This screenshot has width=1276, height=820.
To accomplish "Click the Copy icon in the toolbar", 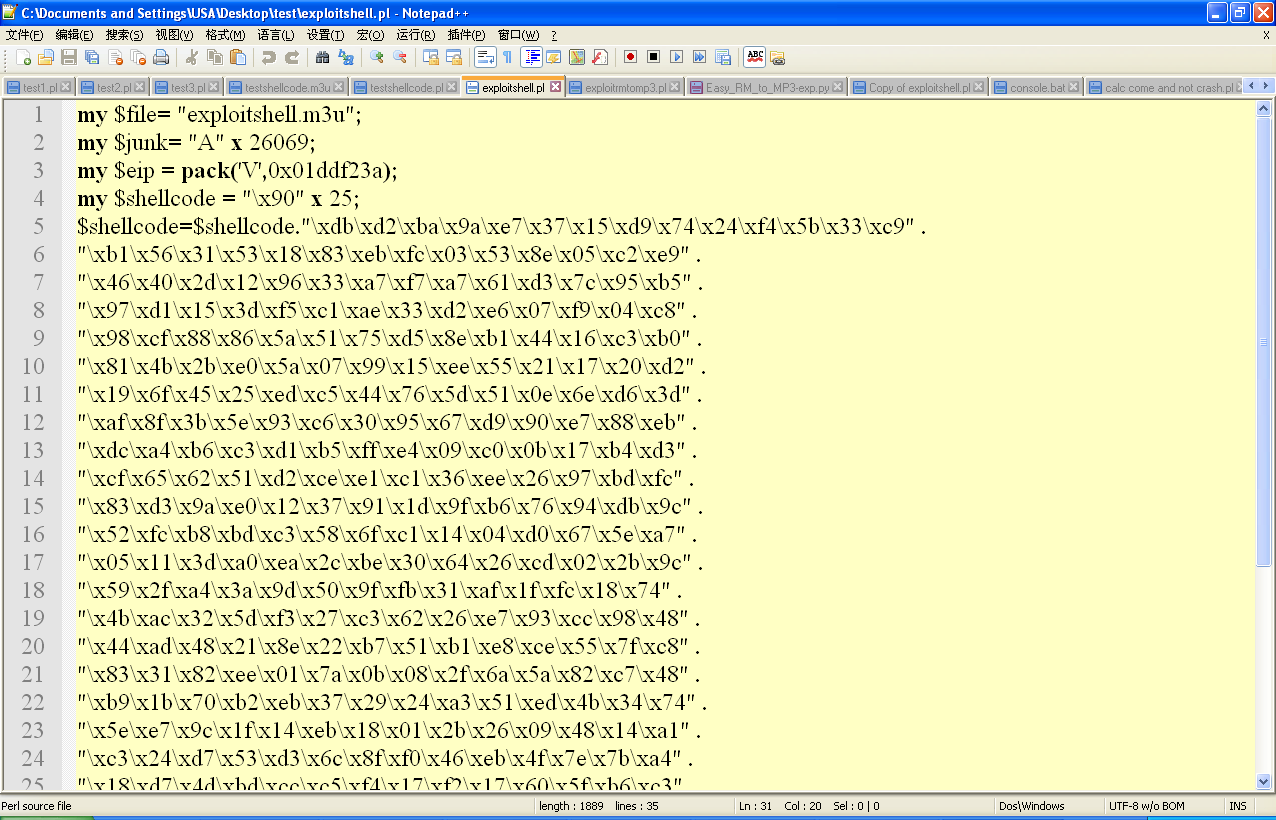I will click(x=215, y=57).
